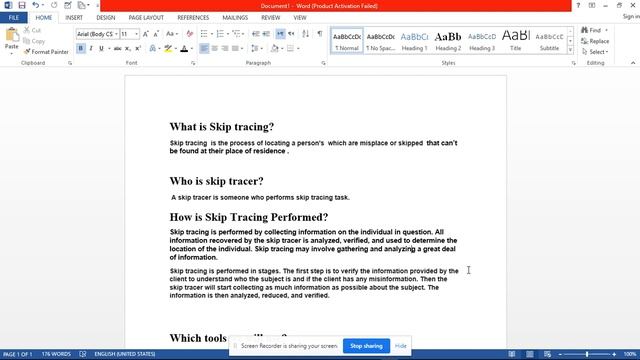Apply strikethrough formatting

(118, 49)
